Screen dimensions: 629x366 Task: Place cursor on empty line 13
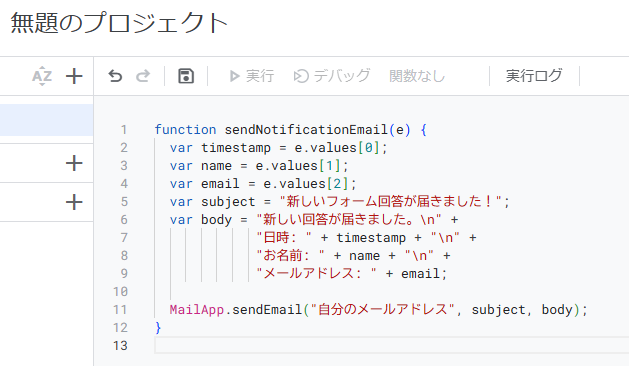(x=392, y=346)
